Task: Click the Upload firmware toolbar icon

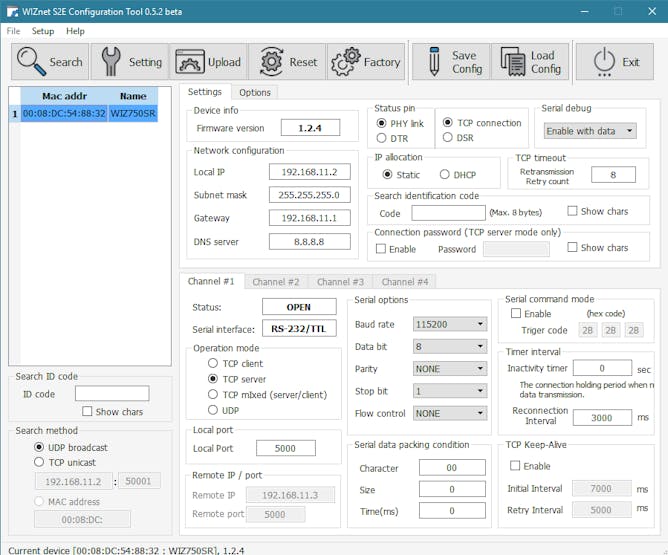Action: (190, 62)
